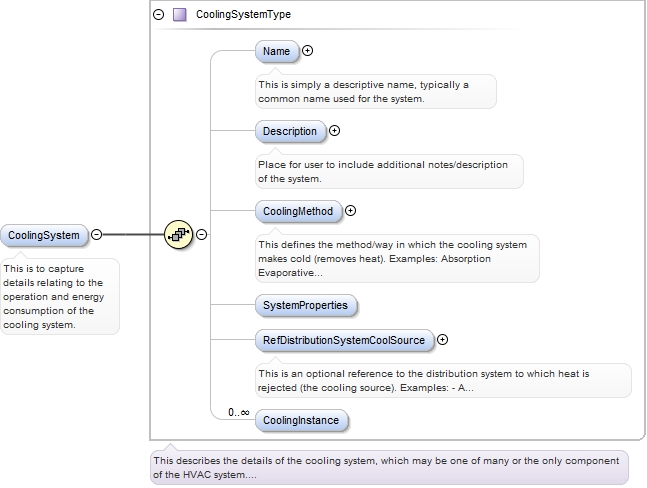Select the Name element box
647x488 pixels.
[x=277, y=51]
